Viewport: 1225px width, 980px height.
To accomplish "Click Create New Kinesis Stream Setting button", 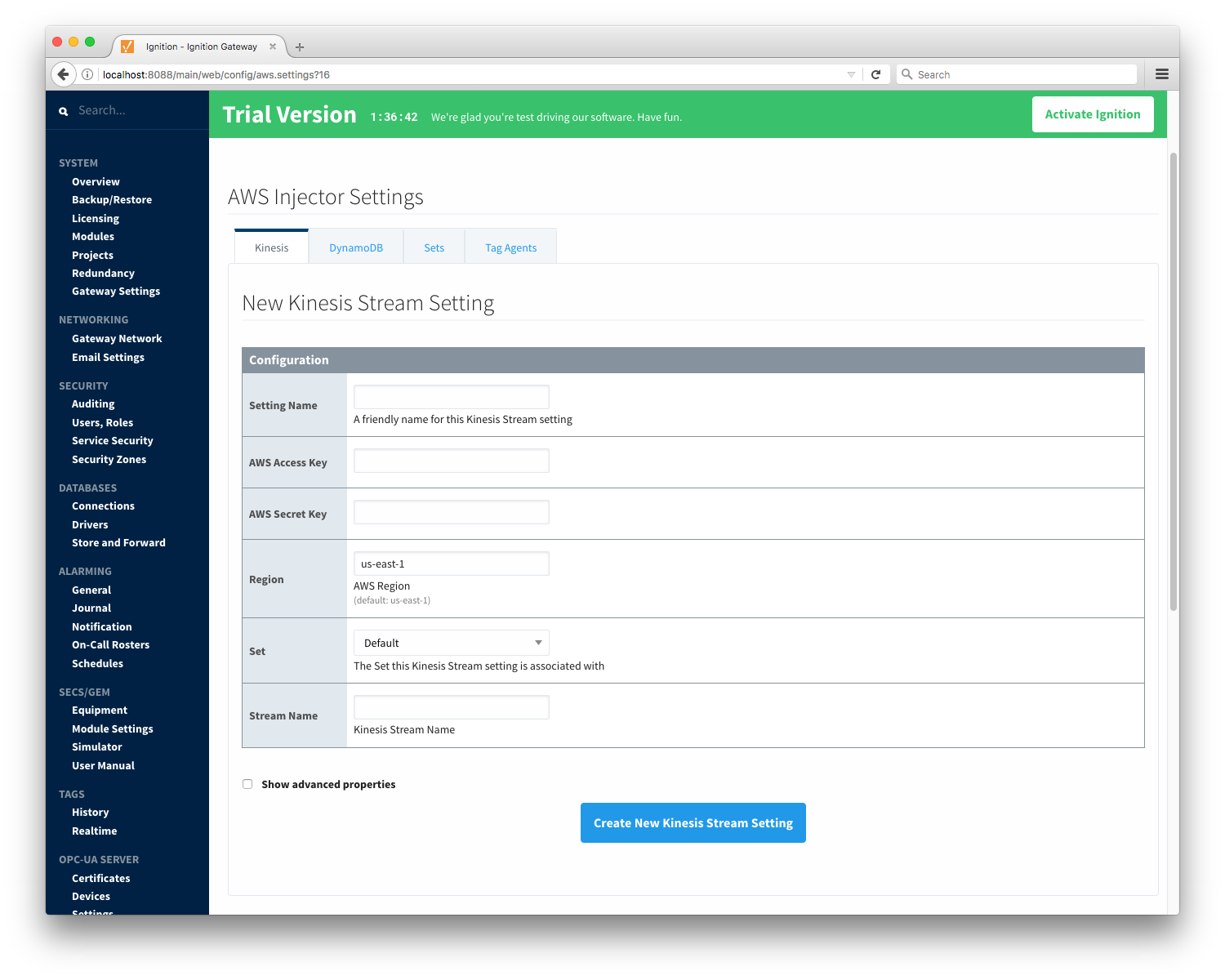I will pyautogui.click(x=693, y=822).
